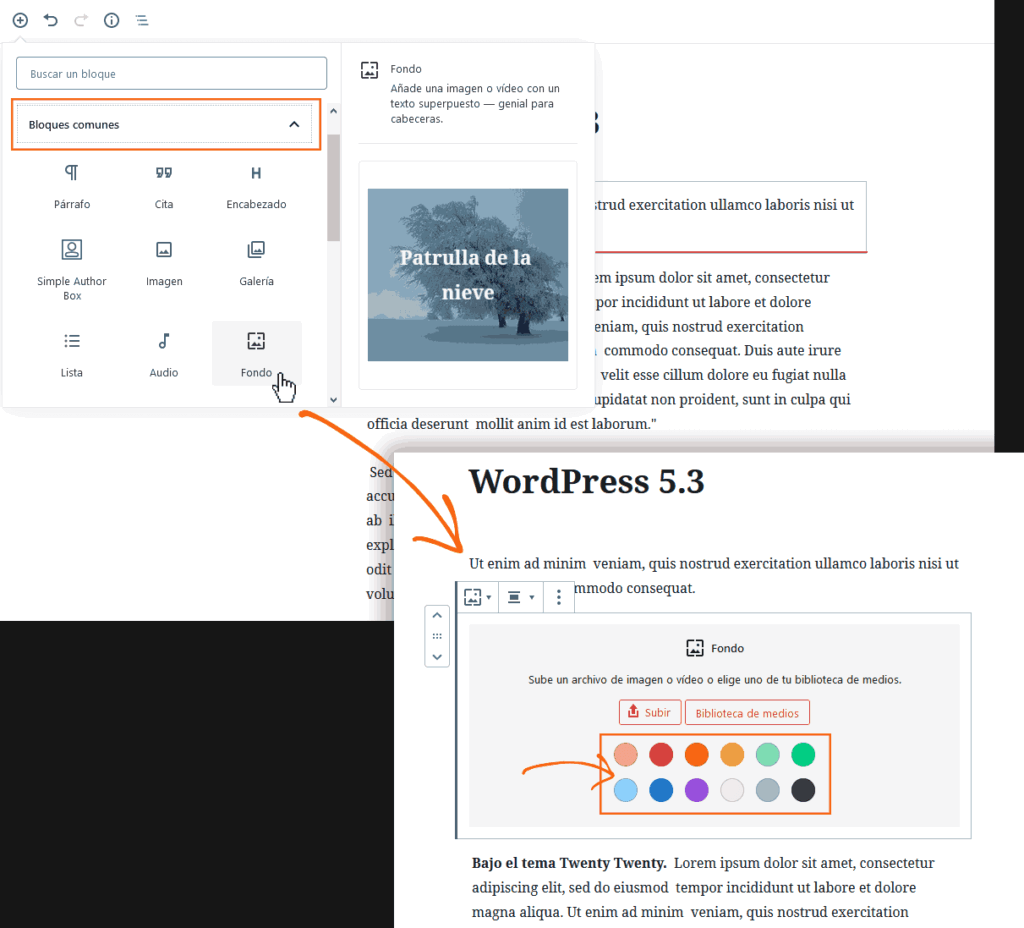Add the Galería block
Screen dimensions: 1024x928
[x=256, y=263]
